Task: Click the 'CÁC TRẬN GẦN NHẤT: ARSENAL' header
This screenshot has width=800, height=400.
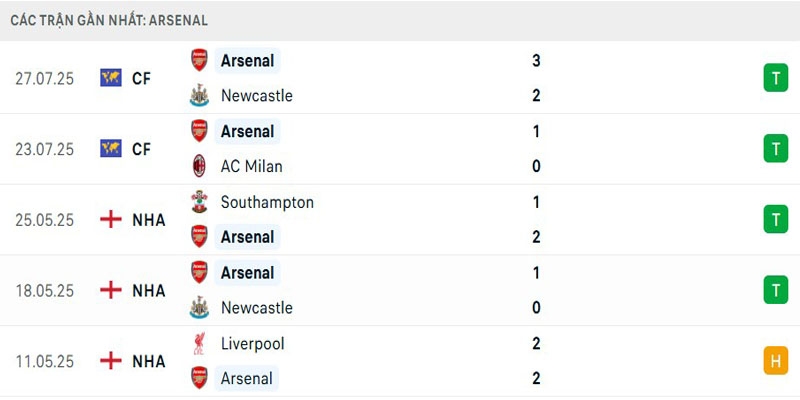Action: [110, 20]
